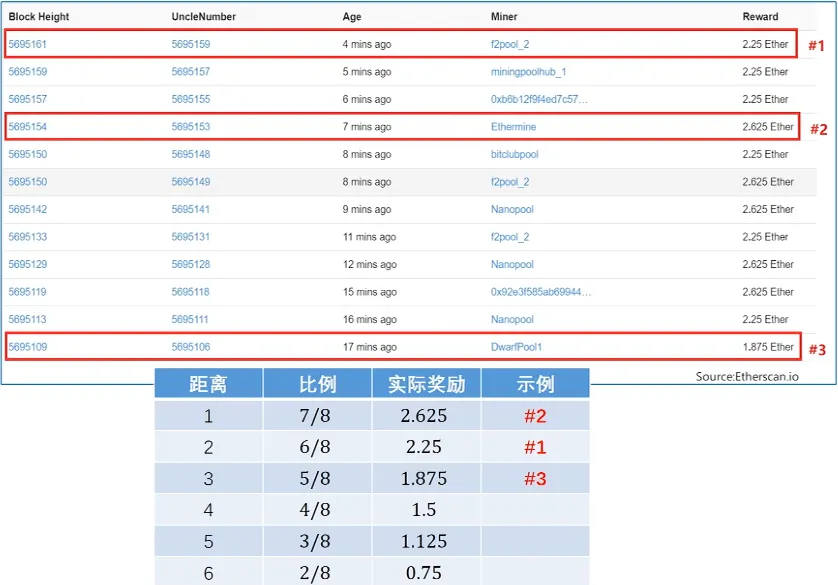Open miner miningpoolhub_1 link
Viewport: 838px width, 585px height.
(x=529, y=72)
